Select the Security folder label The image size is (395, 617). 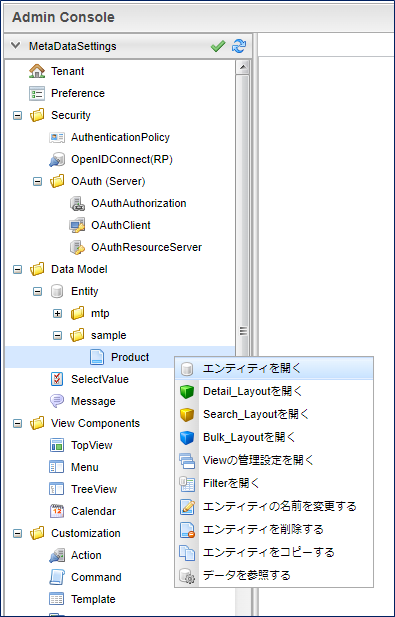[71, 115]
